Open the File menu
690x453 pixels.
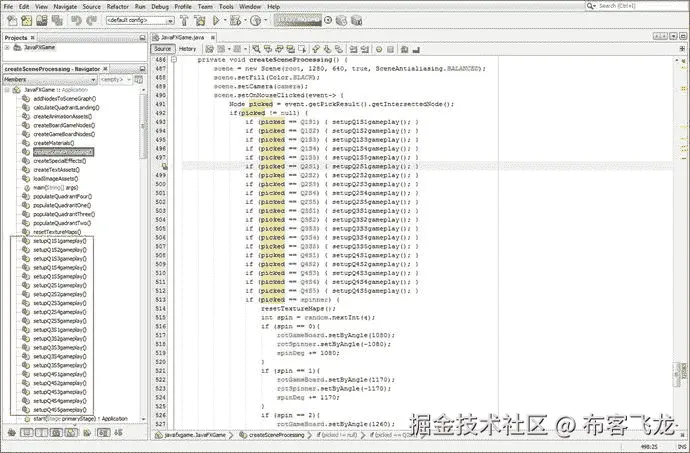8,7
